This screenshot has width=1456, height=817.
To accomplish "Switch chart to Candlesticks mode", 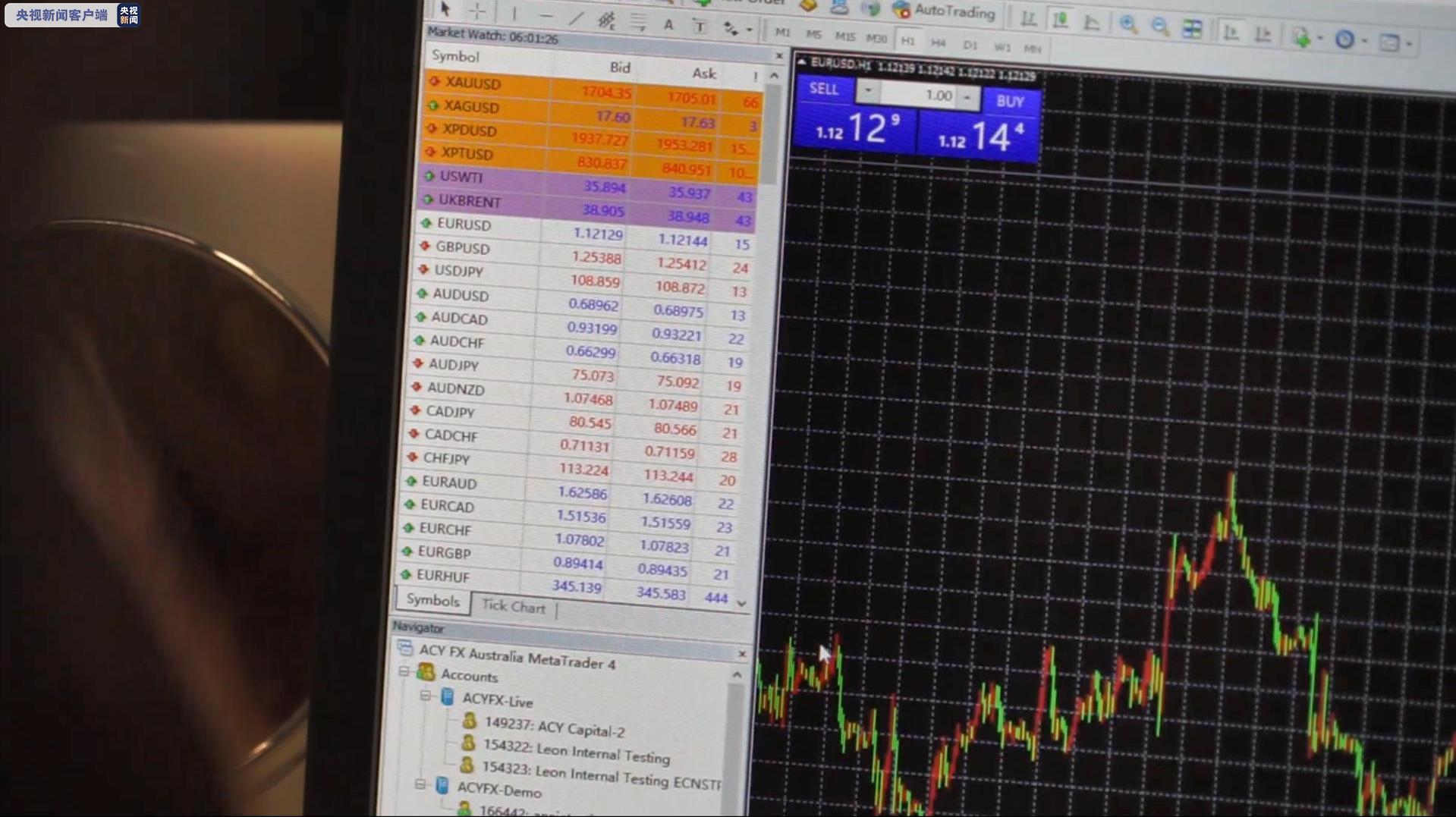I will [1060, 20].
